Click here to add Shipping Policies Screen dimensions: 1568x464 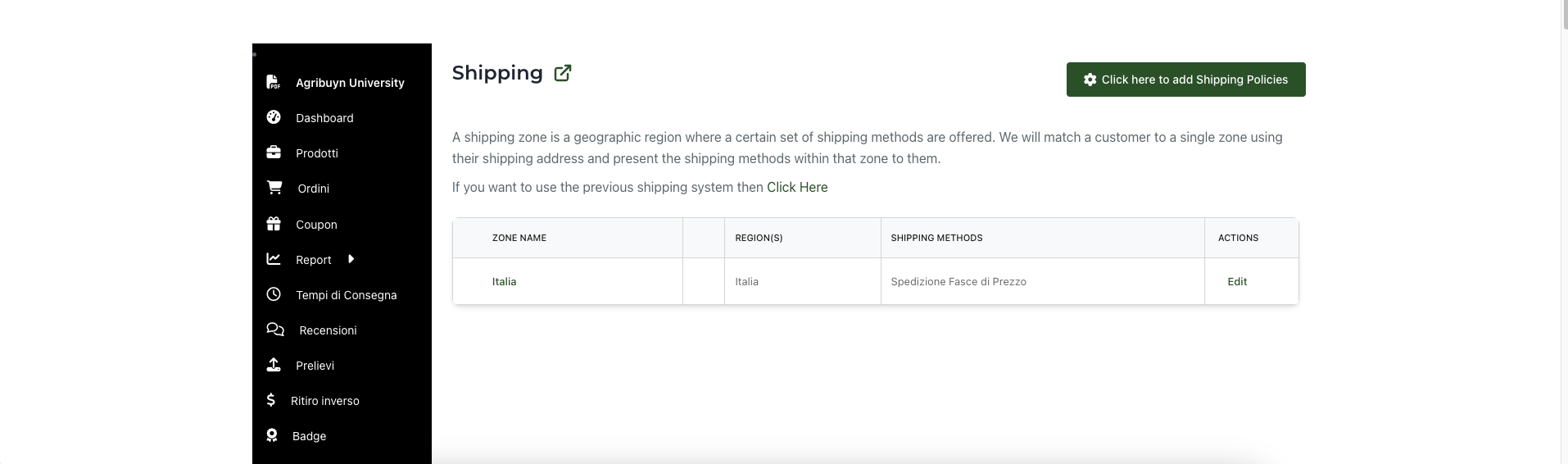point(1185,80)
